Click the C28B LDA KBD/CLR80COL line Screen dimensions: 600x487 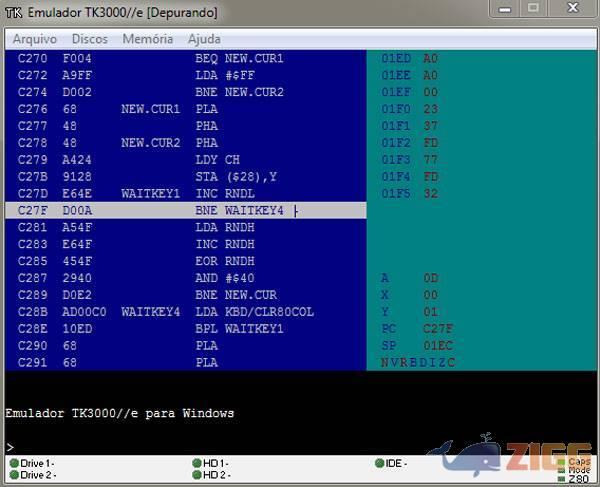[186, 312]
